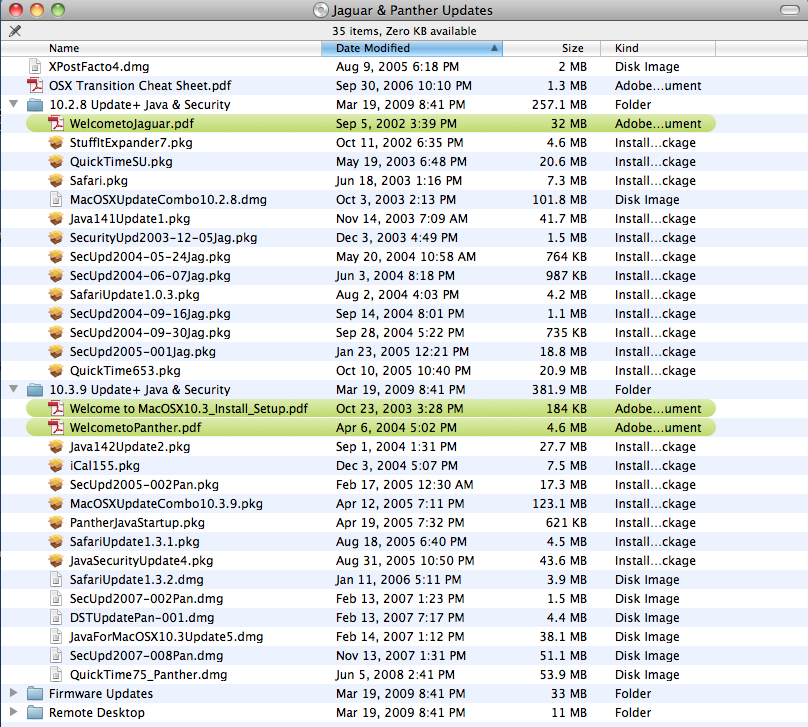Select the SecUpd2007-008Pan.dmg file name
808x727 pixels.
click(146, 656)
